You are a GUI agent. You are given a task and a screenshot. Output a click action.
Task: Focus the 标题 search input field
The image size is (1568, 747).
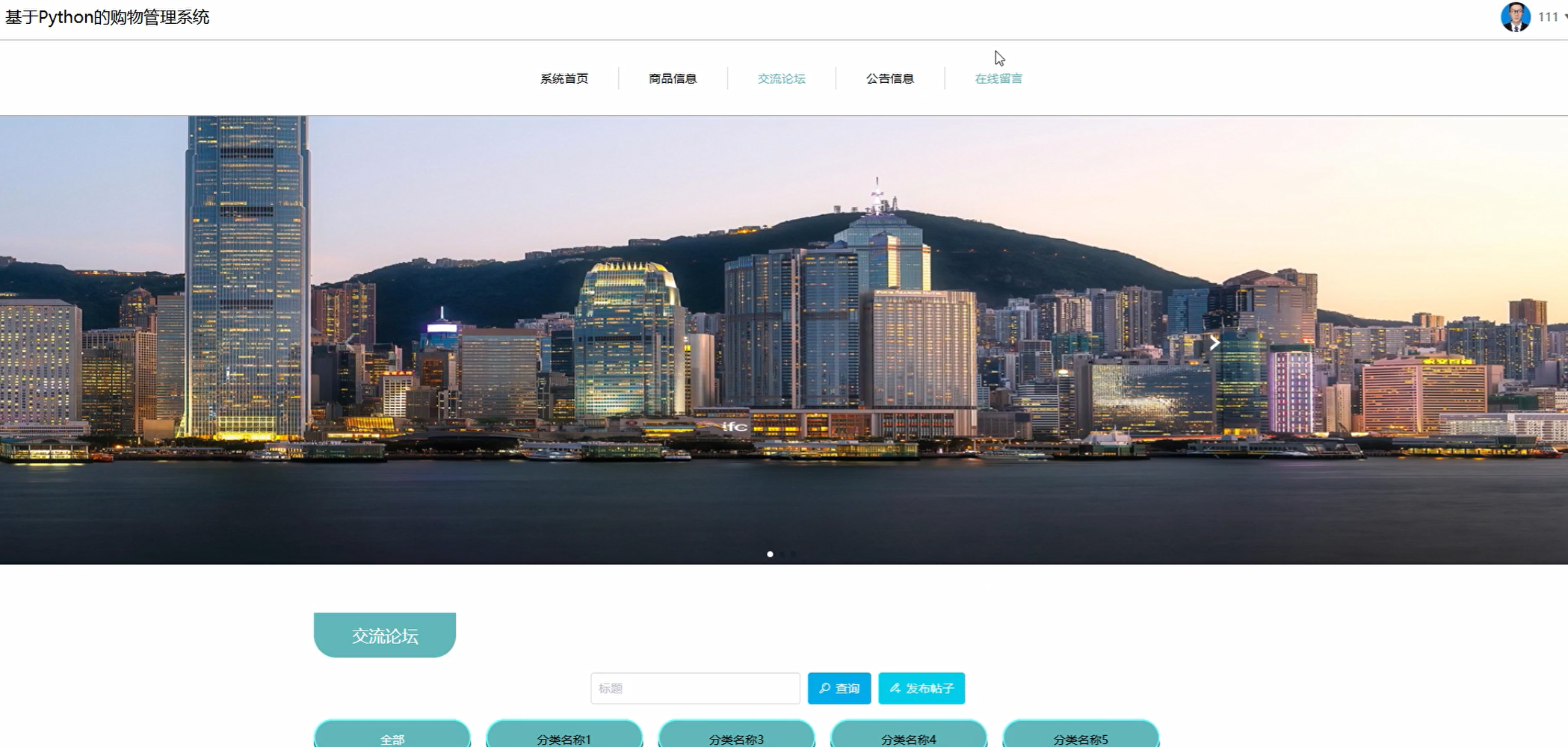pyautogui.click(x=695, y=688)
